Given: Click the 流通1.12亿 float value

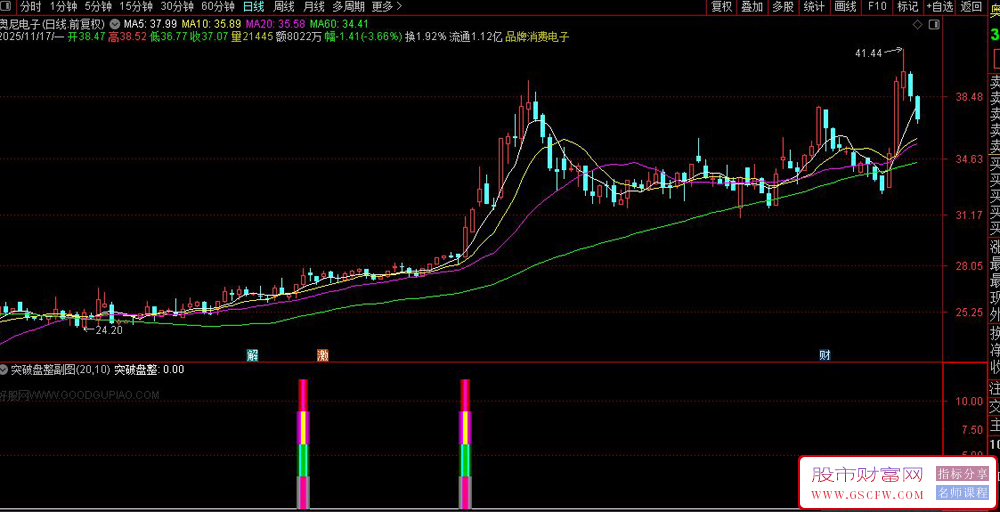Looking at the screenshot, I should [x=476, y=37].
